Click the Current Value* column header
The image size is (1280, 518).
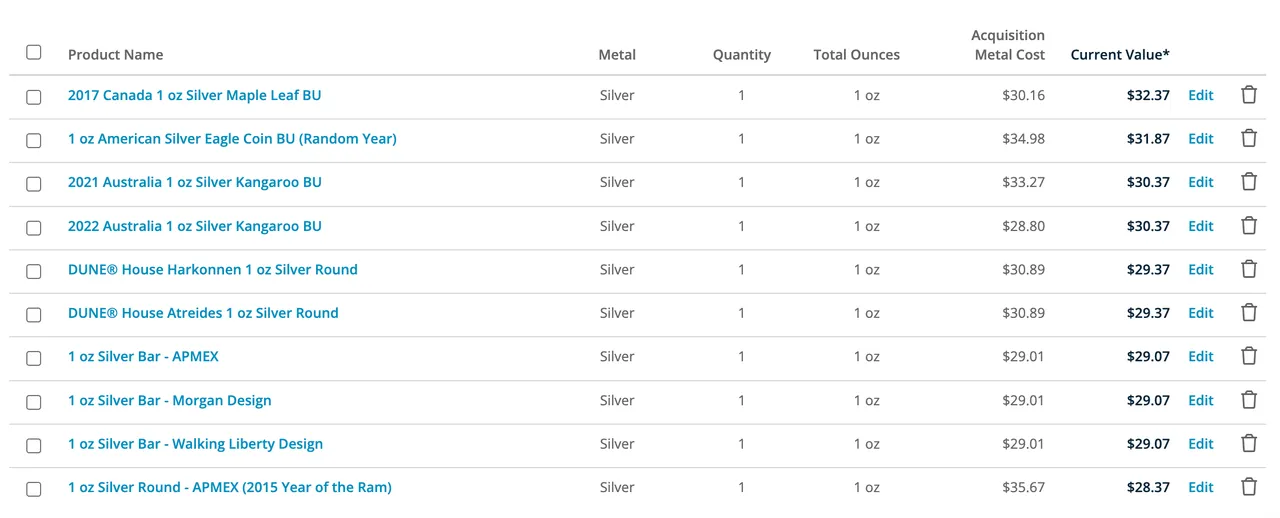[1120, 55]
